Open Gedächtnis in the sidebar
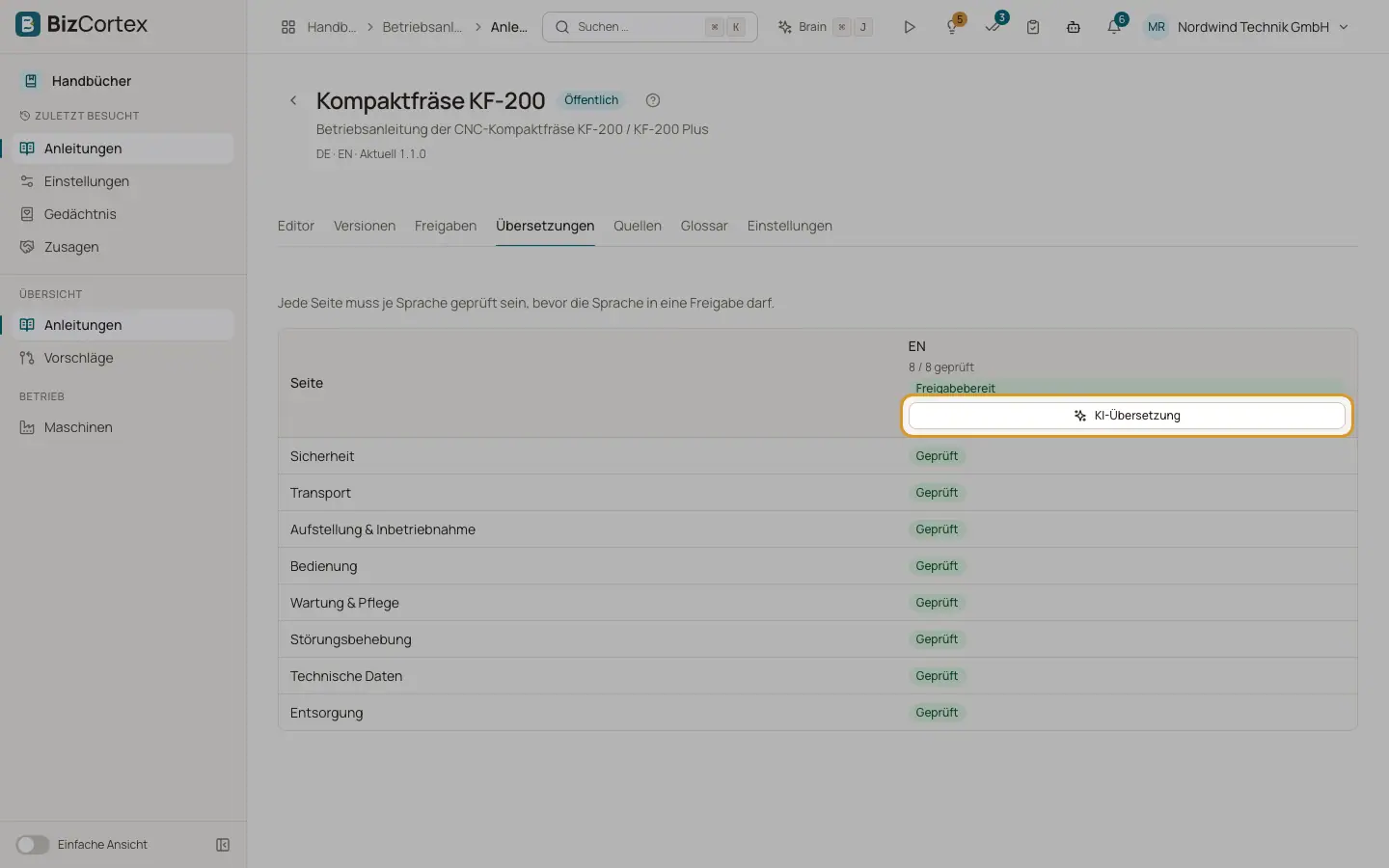Image resolution: width=1389 pixels, height=868 pixels. (x=123, y=214)
